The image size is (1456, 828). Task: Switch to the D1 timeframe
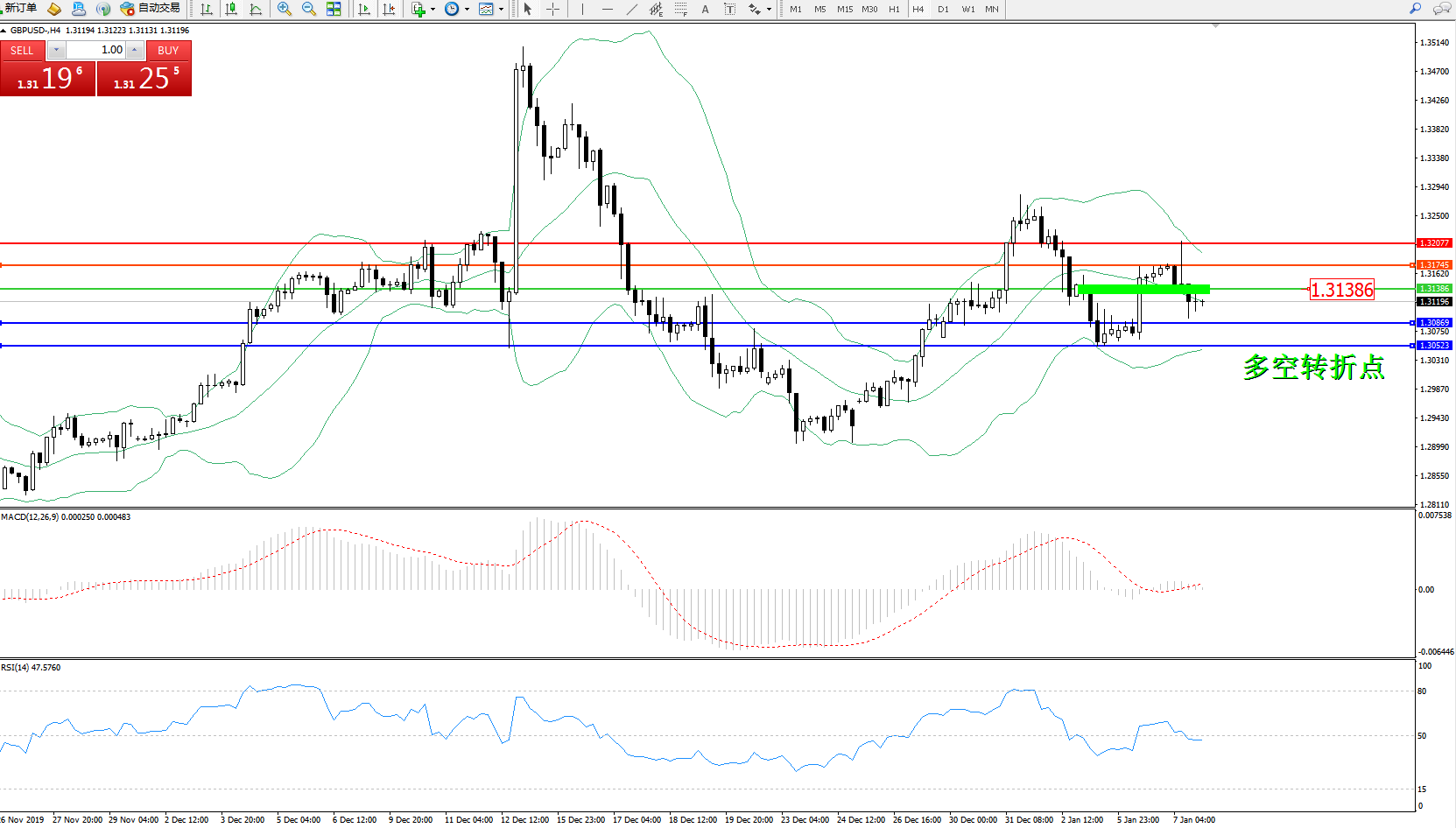(943, 9)
